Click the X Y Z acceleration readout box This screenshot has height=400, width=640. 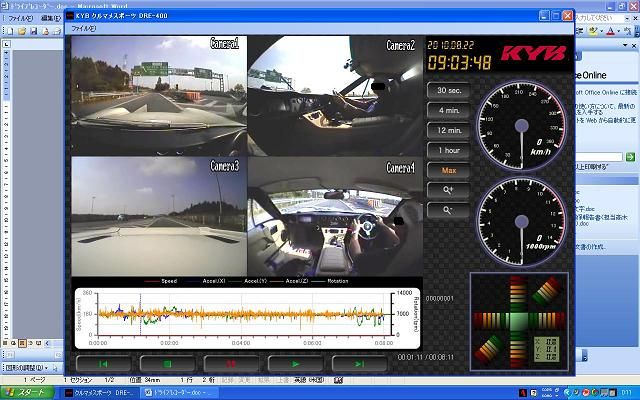[x=546, y=349]
